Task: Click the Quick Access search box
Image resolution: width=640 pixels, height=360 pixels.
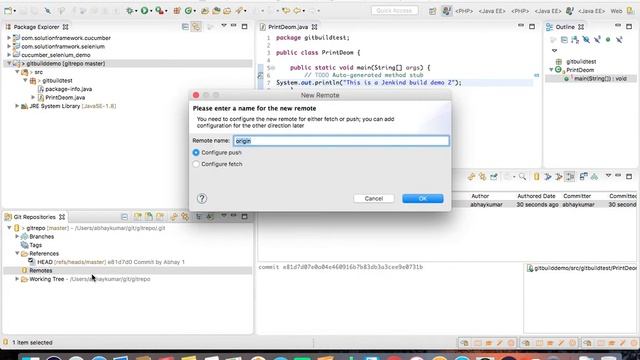Action: (x=394, y=11)
